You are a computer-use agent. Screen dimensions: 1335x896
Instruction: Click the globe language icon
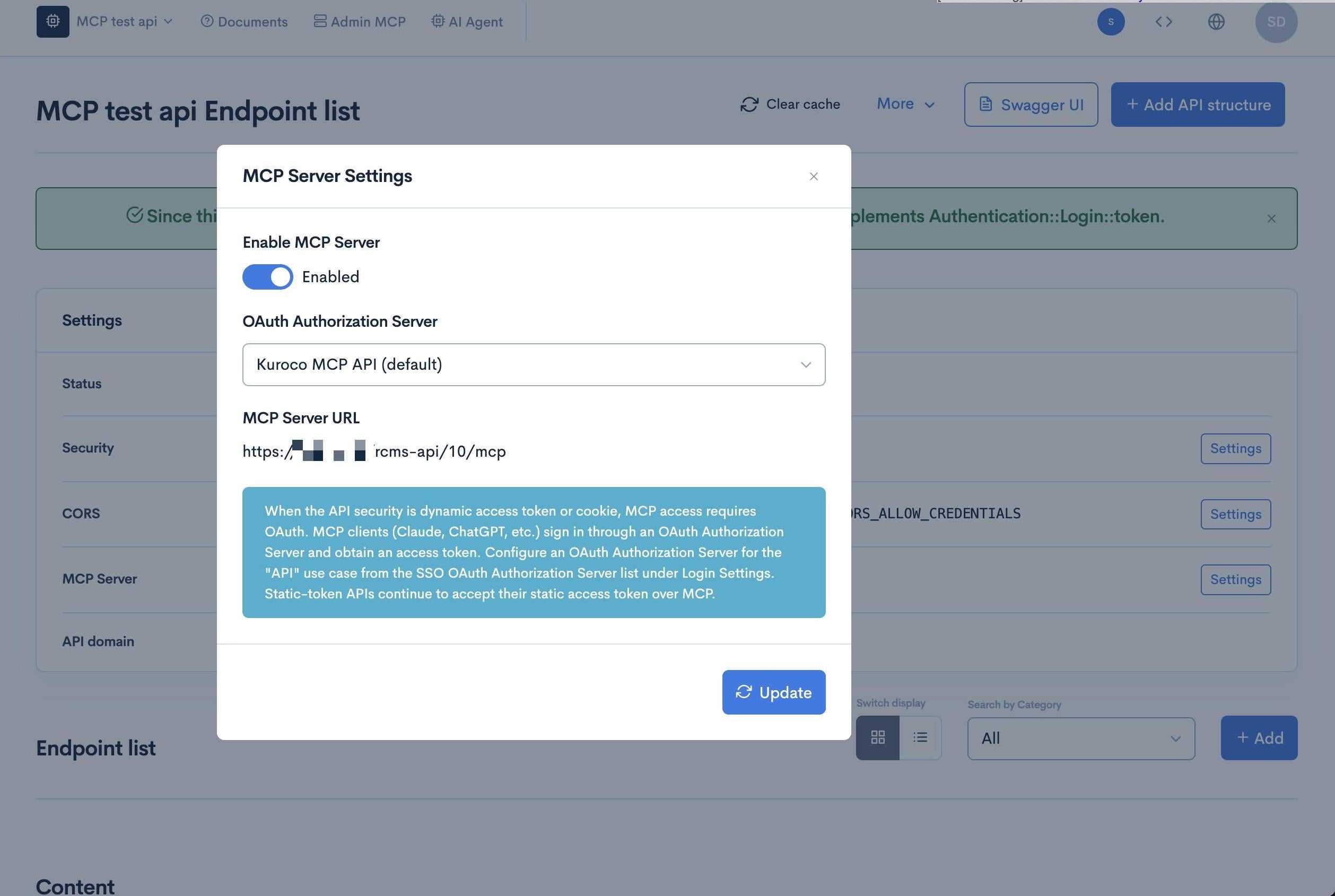click(1216, 22)
